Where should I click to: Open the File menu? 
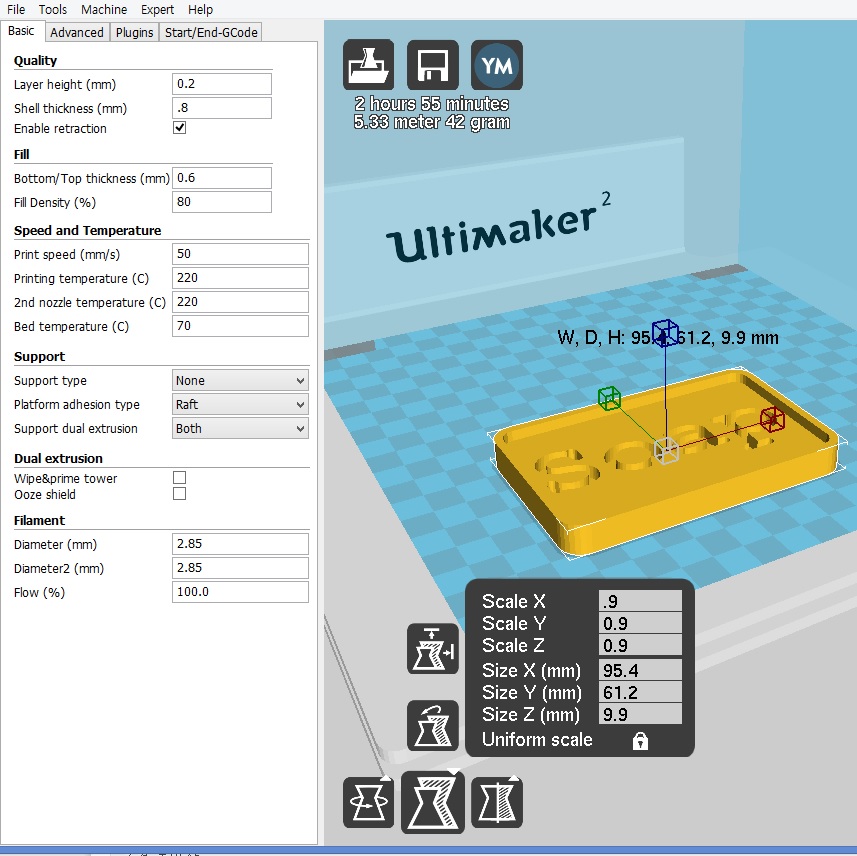click(x=16, y=9)
